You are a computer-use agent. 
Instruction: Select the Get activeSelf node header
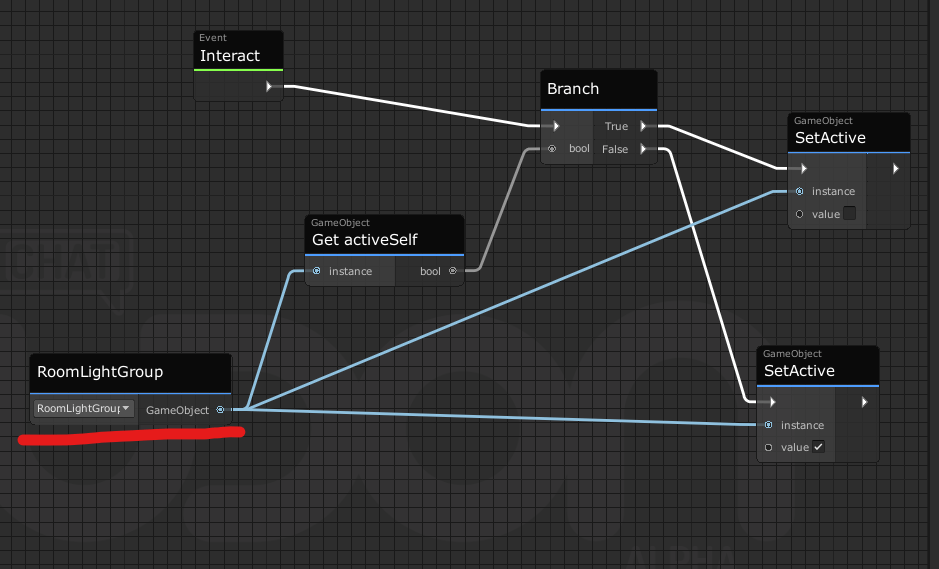[384, 235]
